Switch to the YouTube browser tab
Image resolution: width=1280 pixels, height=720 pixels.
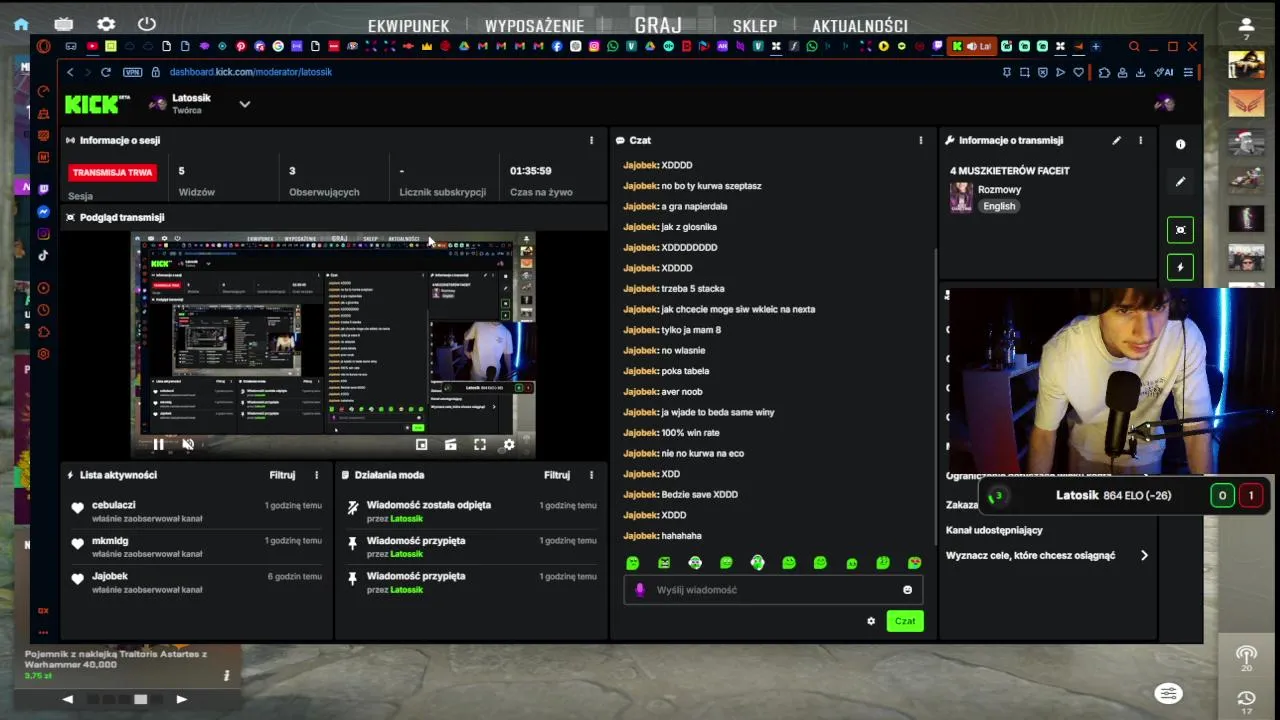(92, 46)
